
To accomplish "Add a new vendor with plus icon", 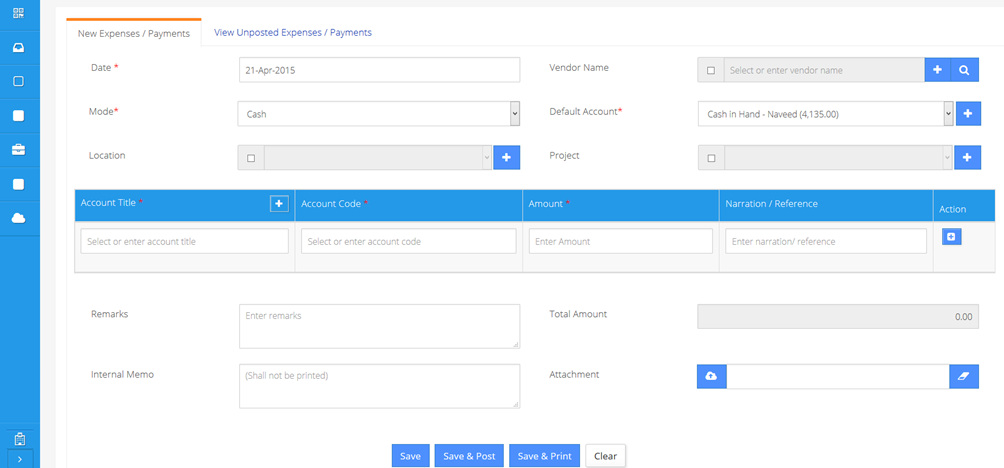I will pyautogui.click(x=937, y=70).
